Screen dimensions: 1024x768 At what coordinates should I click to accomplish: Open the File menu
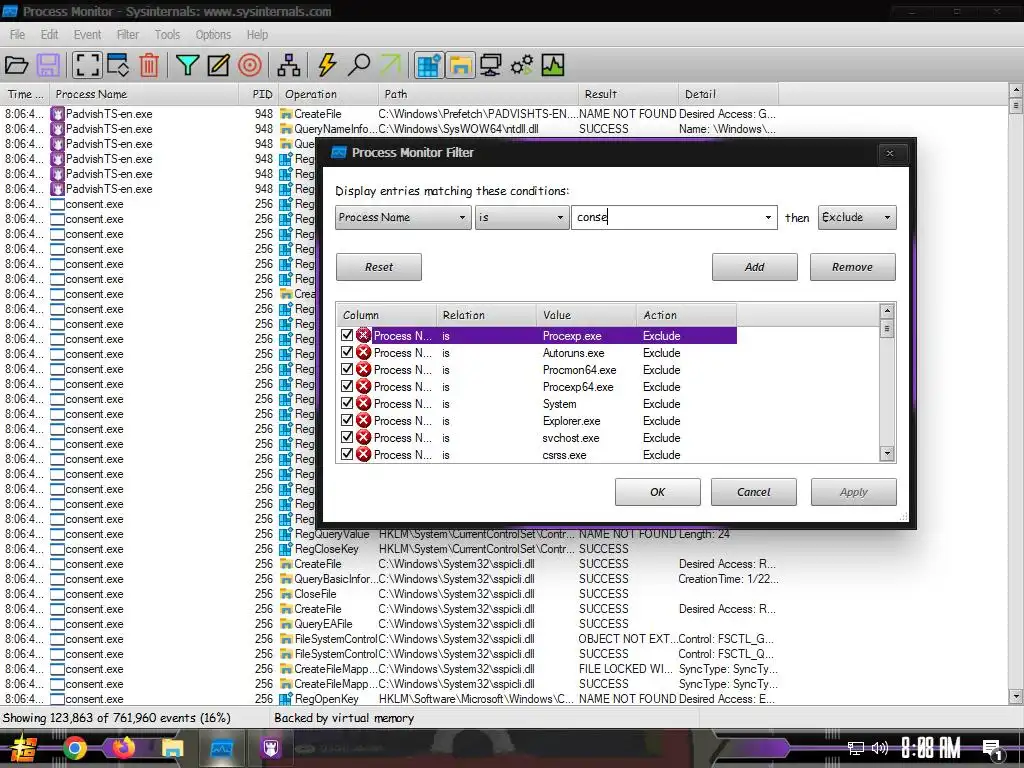[18, 35]
